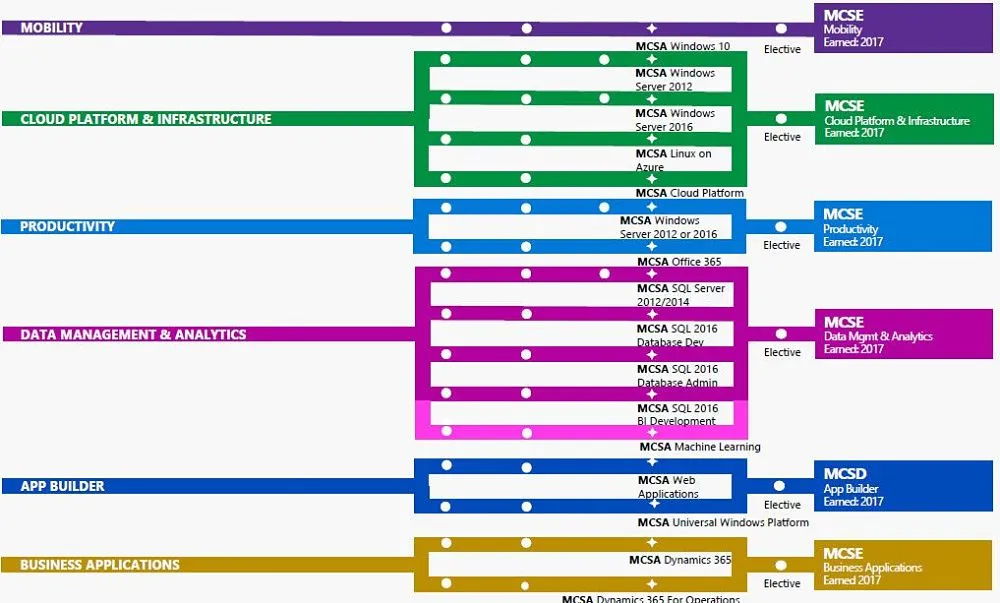Select the elective dot on Data Management bar
Screen dimensions: 1000x603
point(781,334)
